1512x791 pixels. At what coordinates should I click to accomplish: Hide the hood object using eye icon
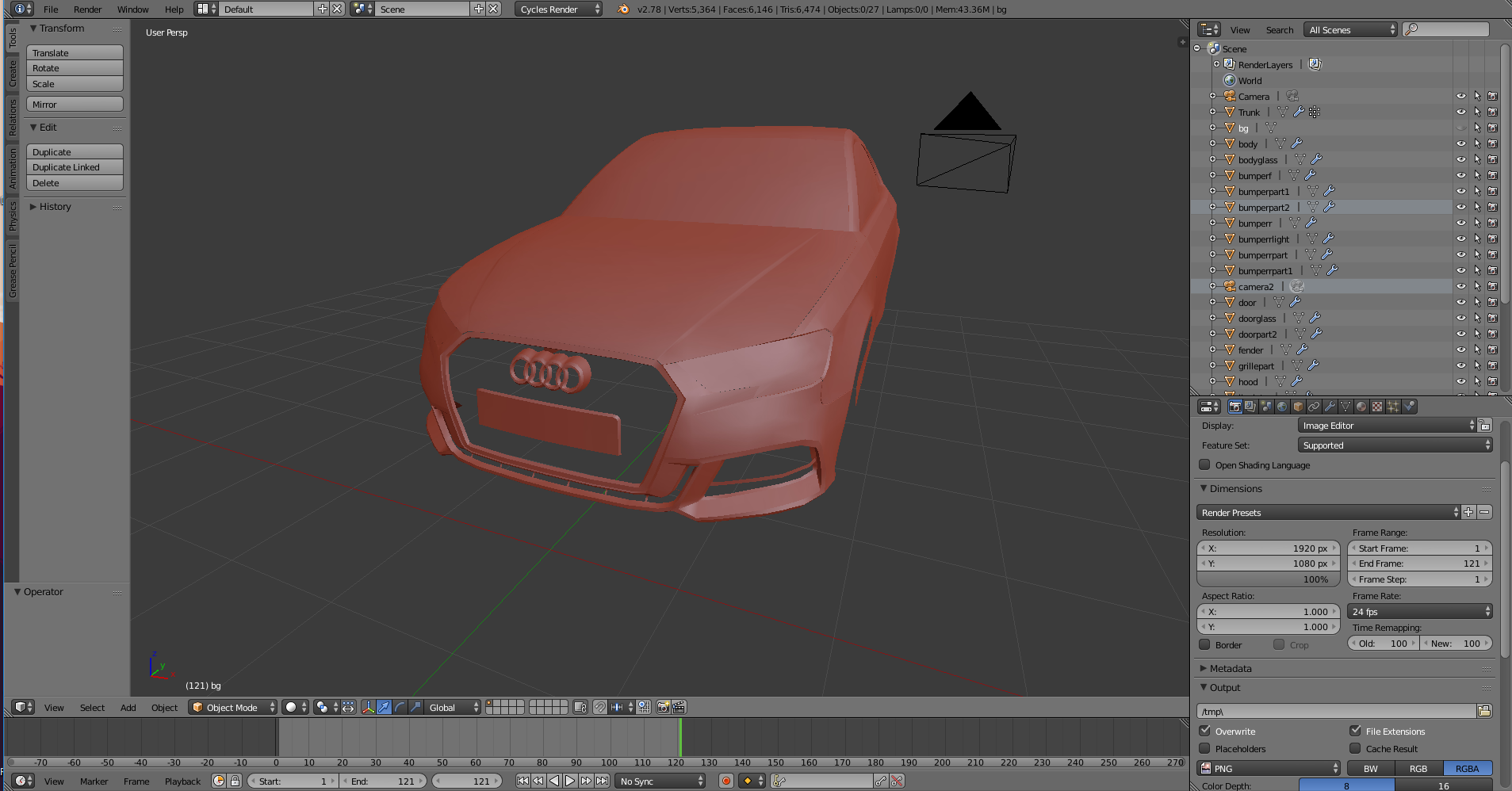pos(1460,382)
